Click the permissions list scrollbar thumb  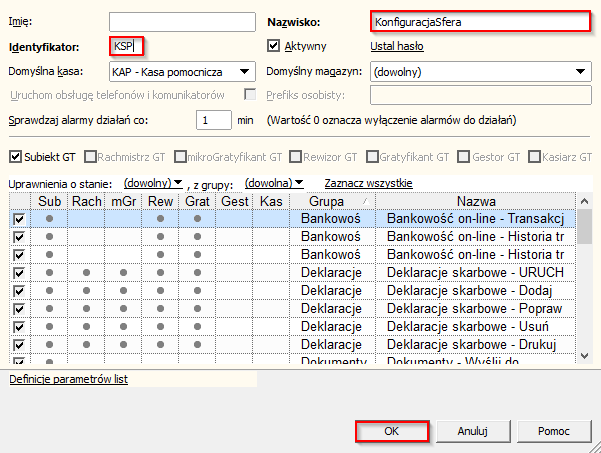(x=585, y=226)
